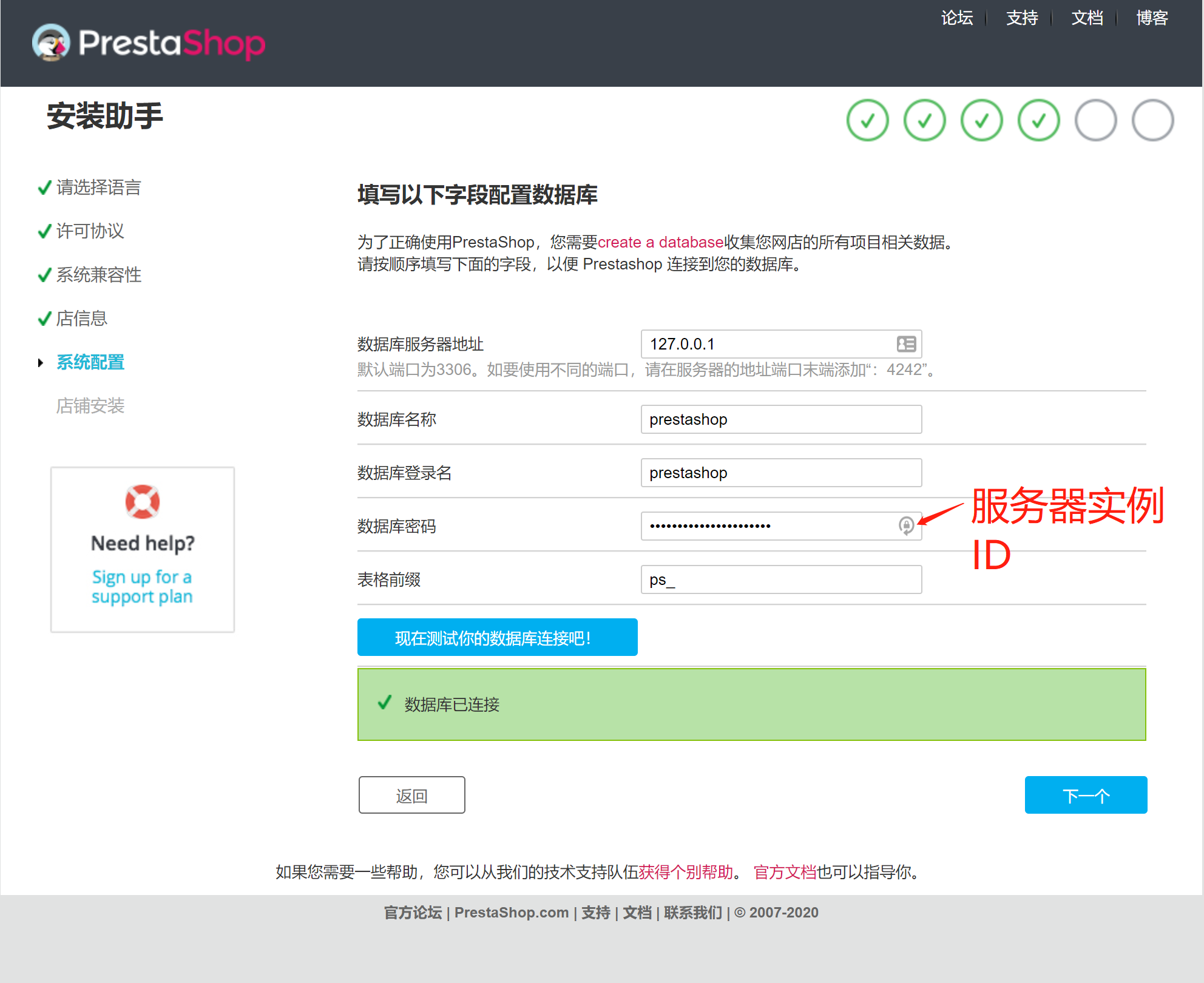Go to the 系统兼容性 step
1204x983 pixels.
click(x=98, y=275)
